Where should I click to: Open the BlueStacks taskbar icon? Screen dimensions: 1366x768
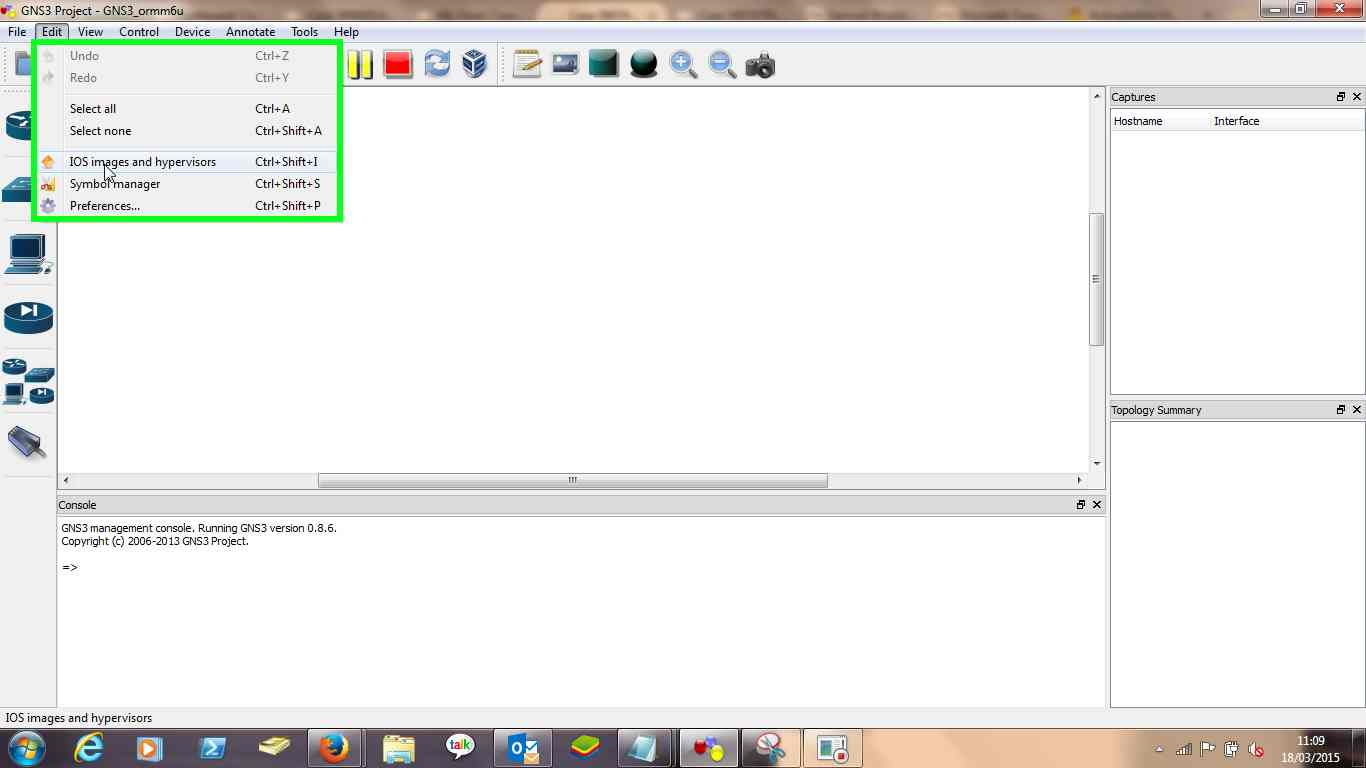(x=585, y=748)
